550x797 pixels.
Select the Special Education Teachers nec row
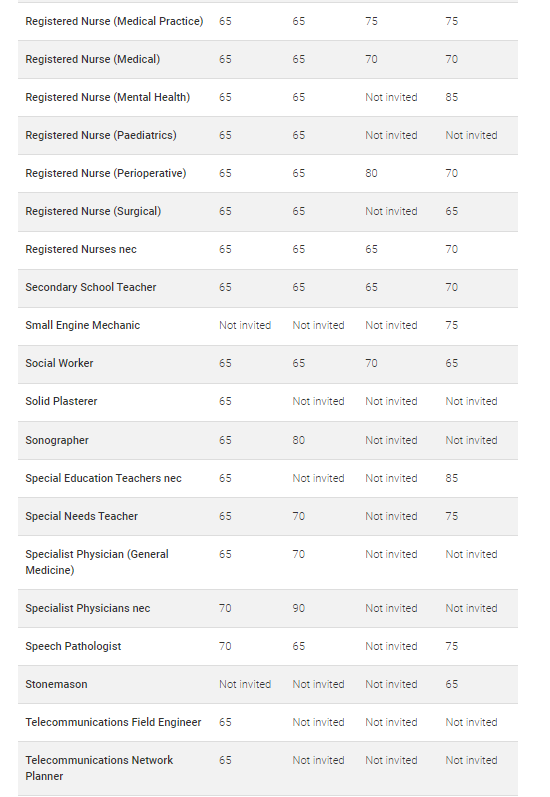(x=268, y=478)
